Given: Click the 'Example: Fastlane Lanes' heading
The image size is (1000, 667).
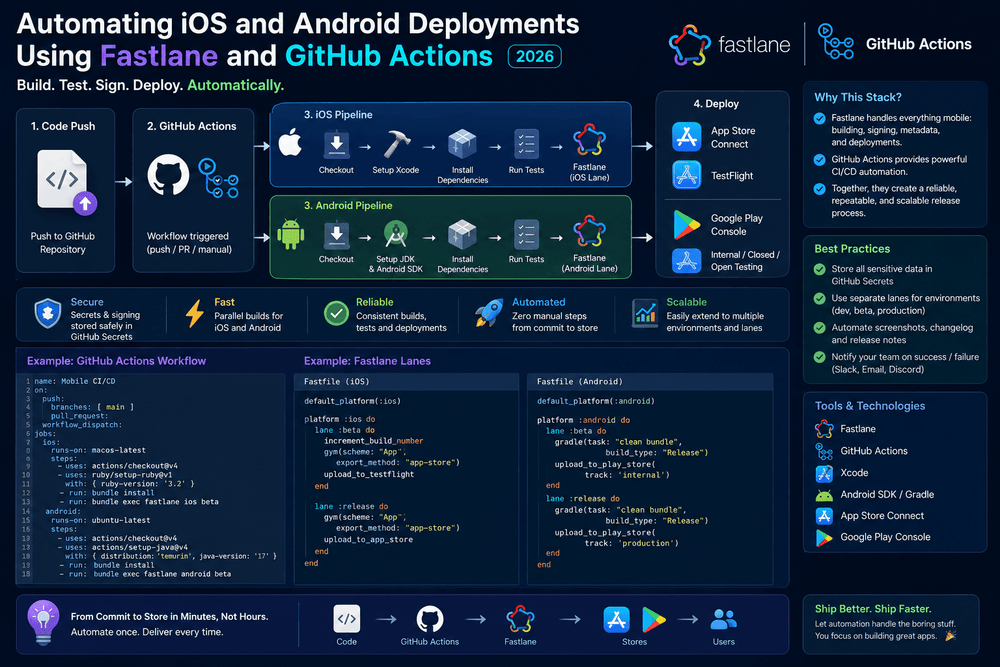Looking at the screenshot, I should pos(367,361).
